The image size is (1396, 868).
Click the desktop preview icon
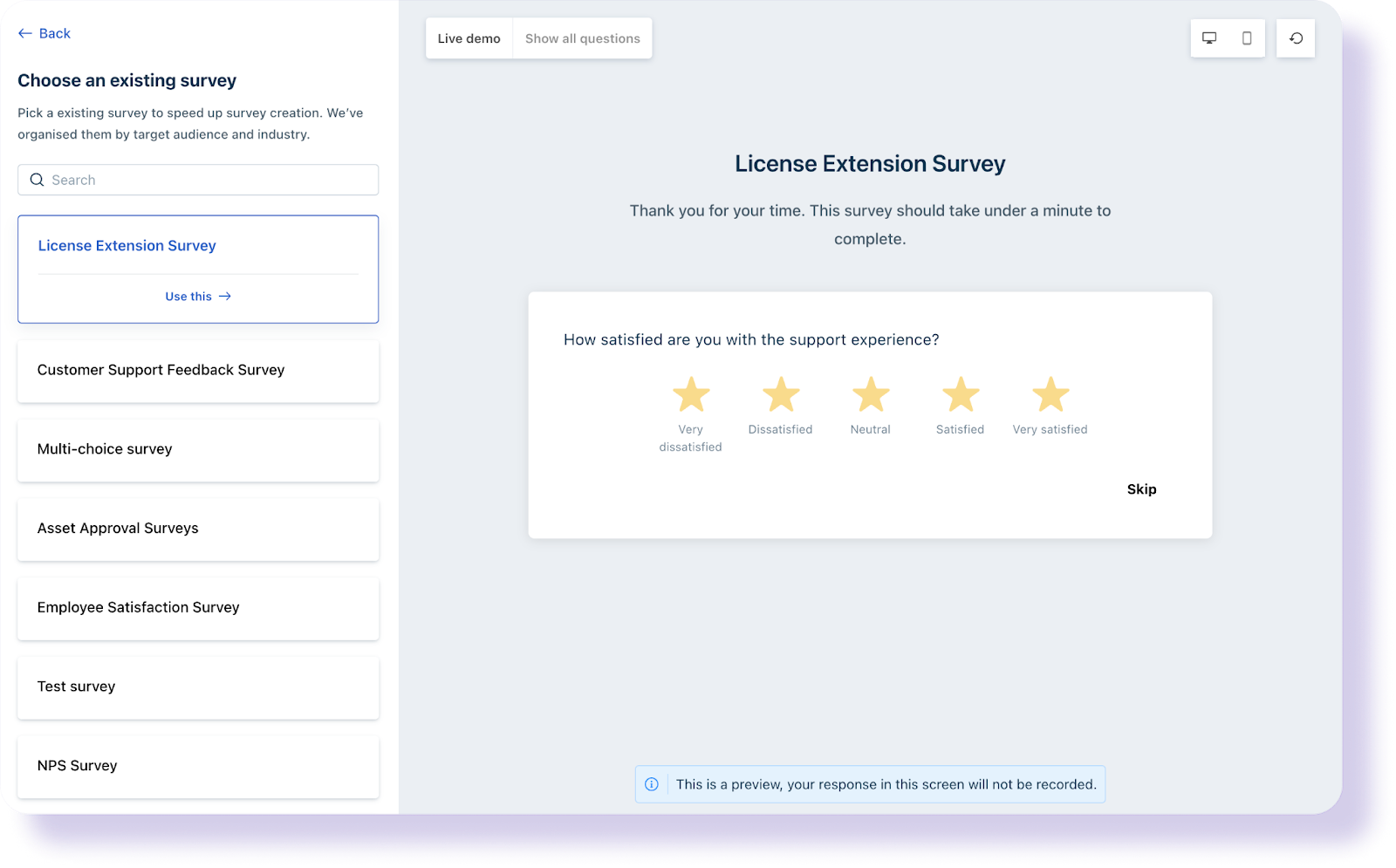(x=1209, y=38)
